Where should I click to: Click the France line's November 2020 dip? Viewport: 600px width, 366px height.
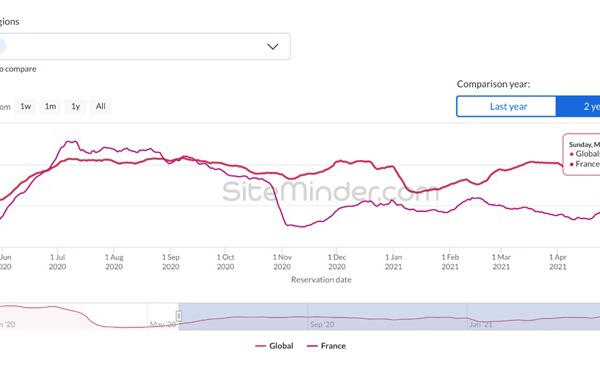[301, 226]
